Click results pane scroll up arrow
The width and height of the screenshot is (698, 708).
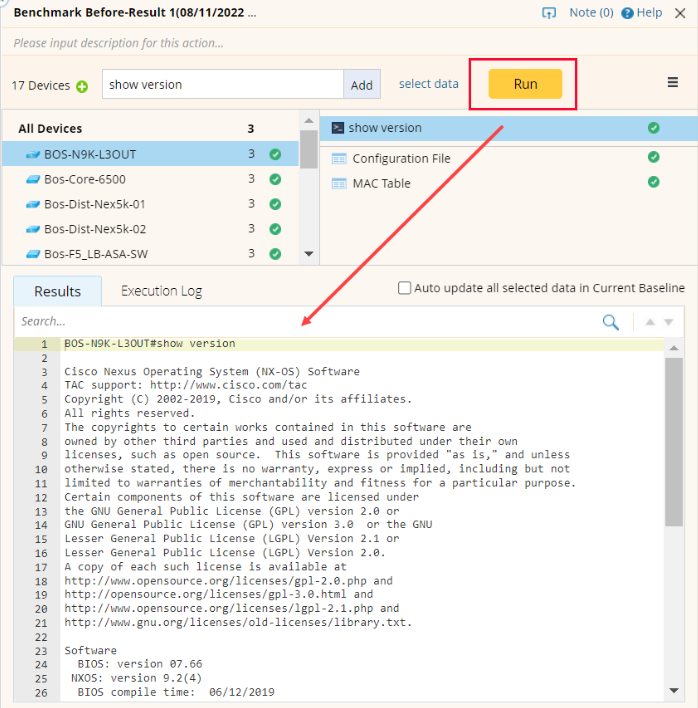(x=674, y=348)
